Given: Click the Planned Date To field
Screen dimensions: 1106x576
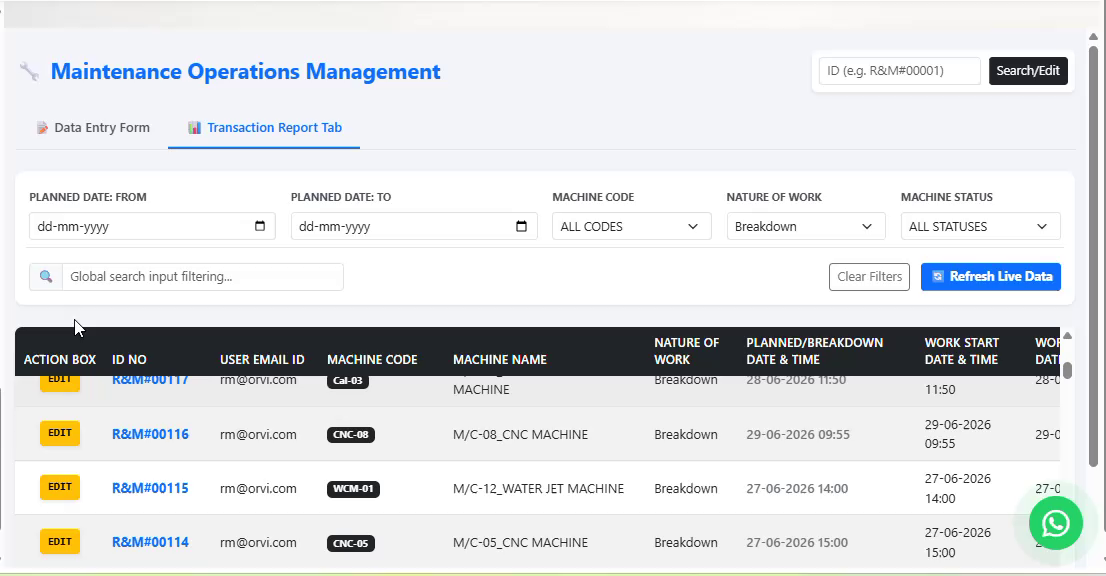Looking at the screenshot, I should tap(413, 226).
